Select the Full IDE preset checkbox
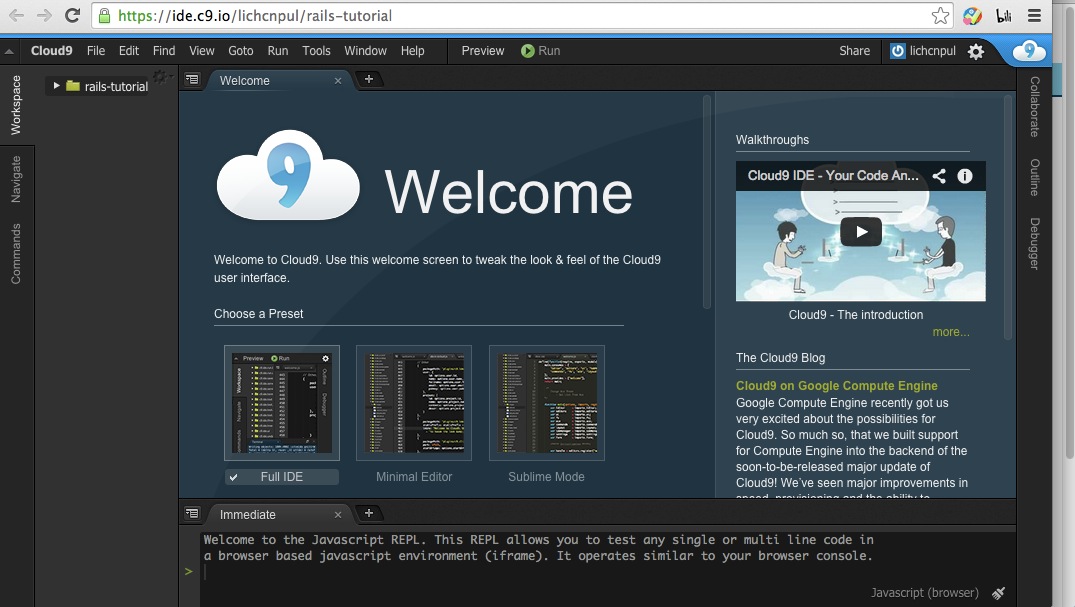The image size is (1075, 607). click(x=234, y=477)
